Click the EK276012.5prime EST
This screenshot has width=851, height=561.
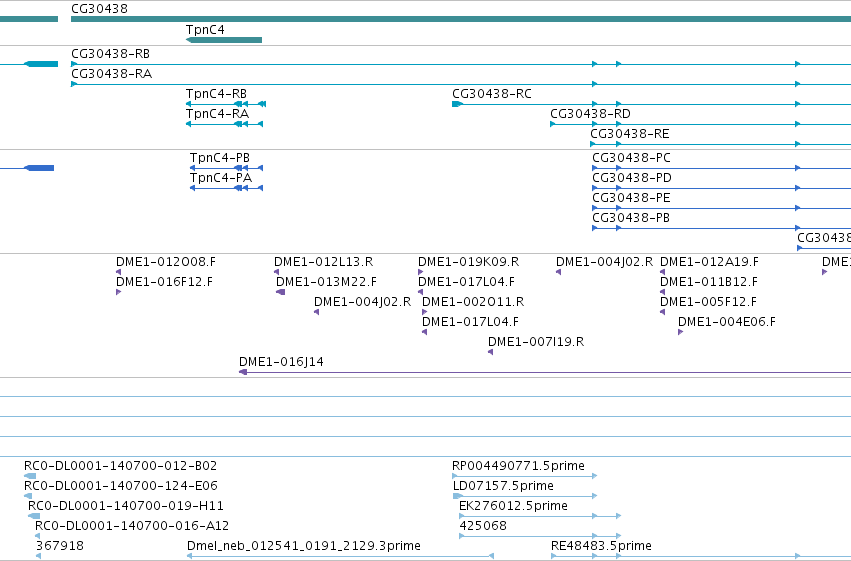pyautogui.click(x=540, y=516)
